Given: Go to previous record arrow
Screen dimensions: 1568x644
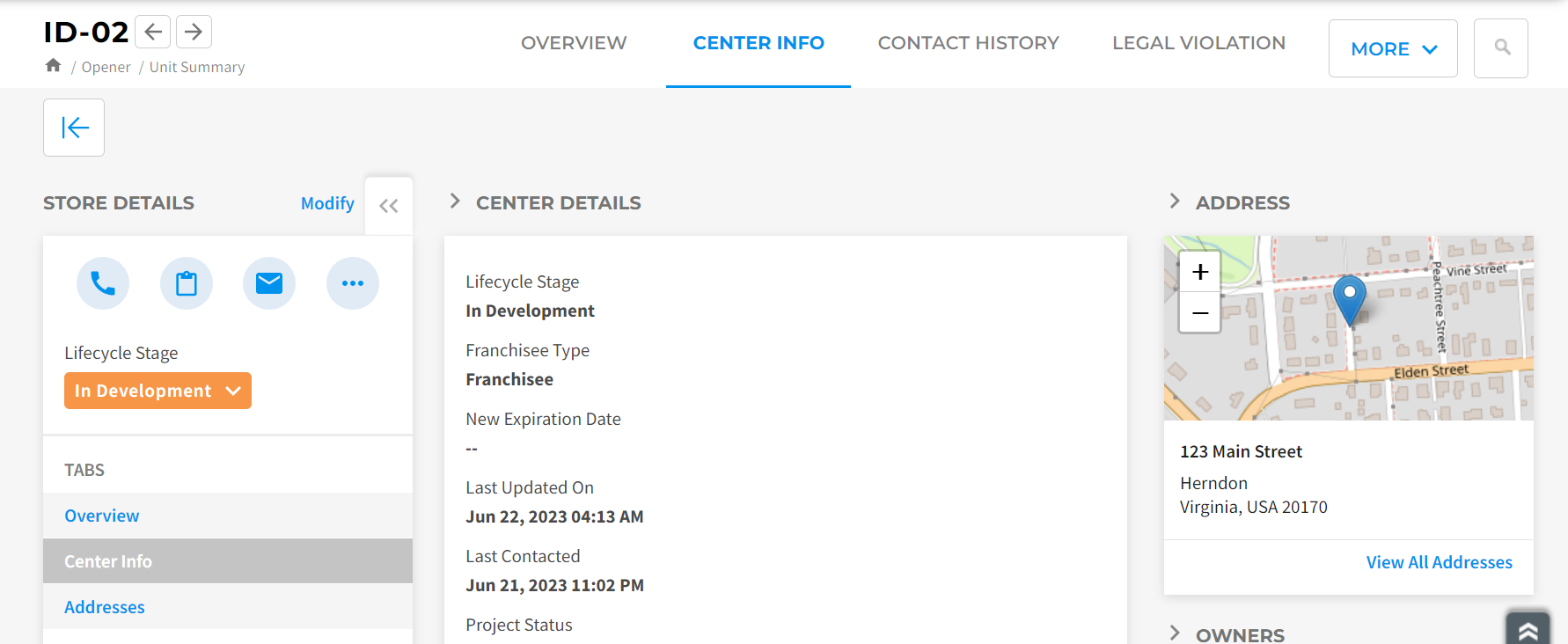Looking at the screenshot, I should coord(153,33).
